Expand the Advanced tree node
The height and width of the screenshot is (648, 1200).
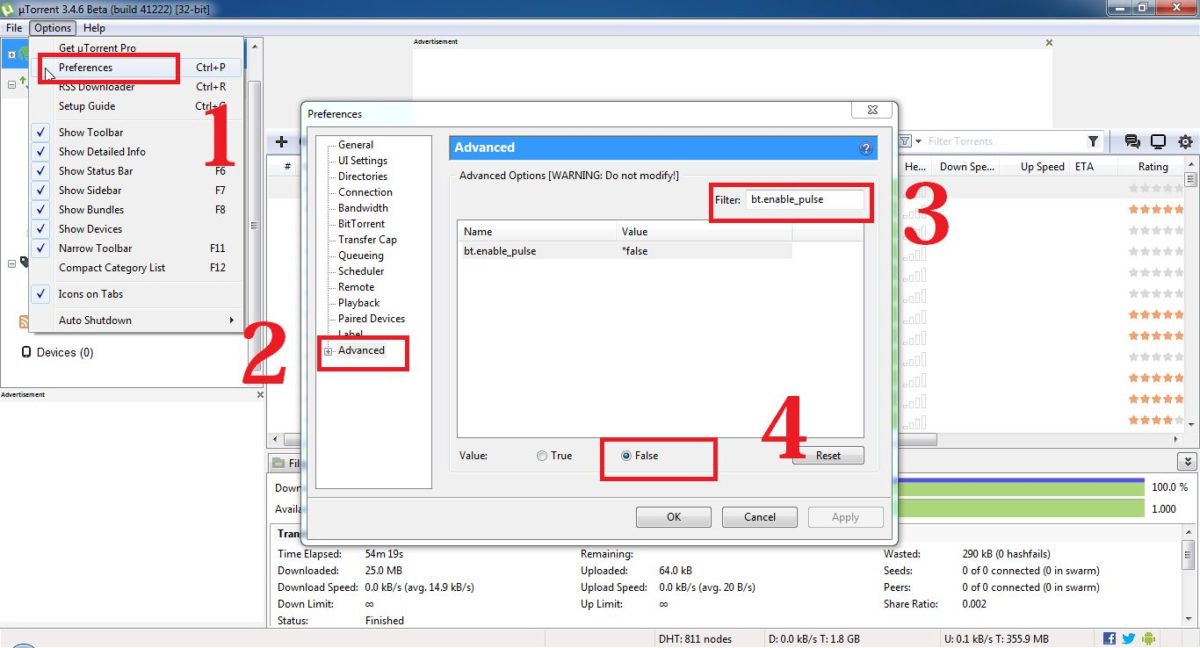(328, 351)
